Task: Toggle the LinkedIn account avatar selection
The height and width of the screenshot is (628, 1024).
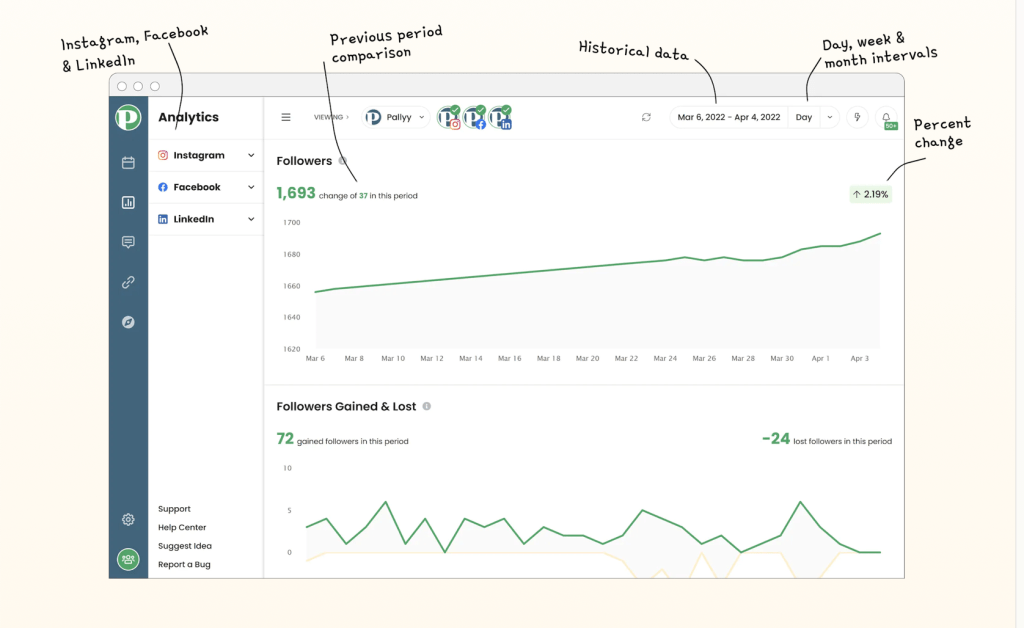Action: (x=500, y=117)
